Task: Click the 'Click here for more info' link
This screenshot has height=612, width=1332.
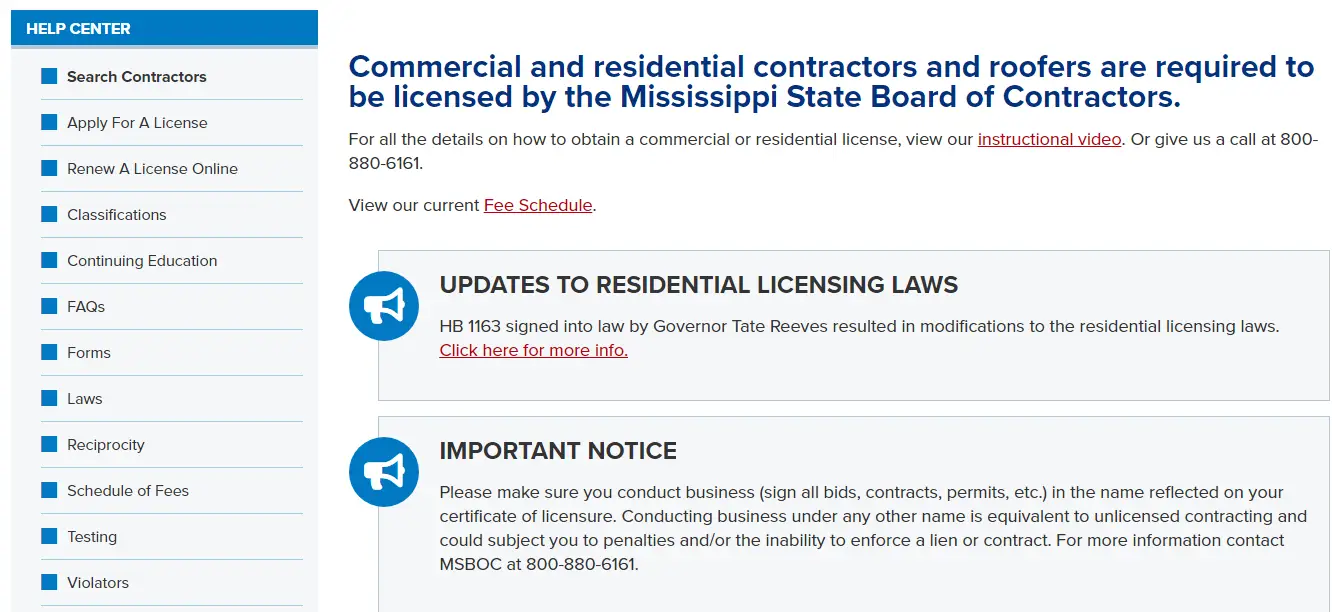Action: tap(533, 351)
